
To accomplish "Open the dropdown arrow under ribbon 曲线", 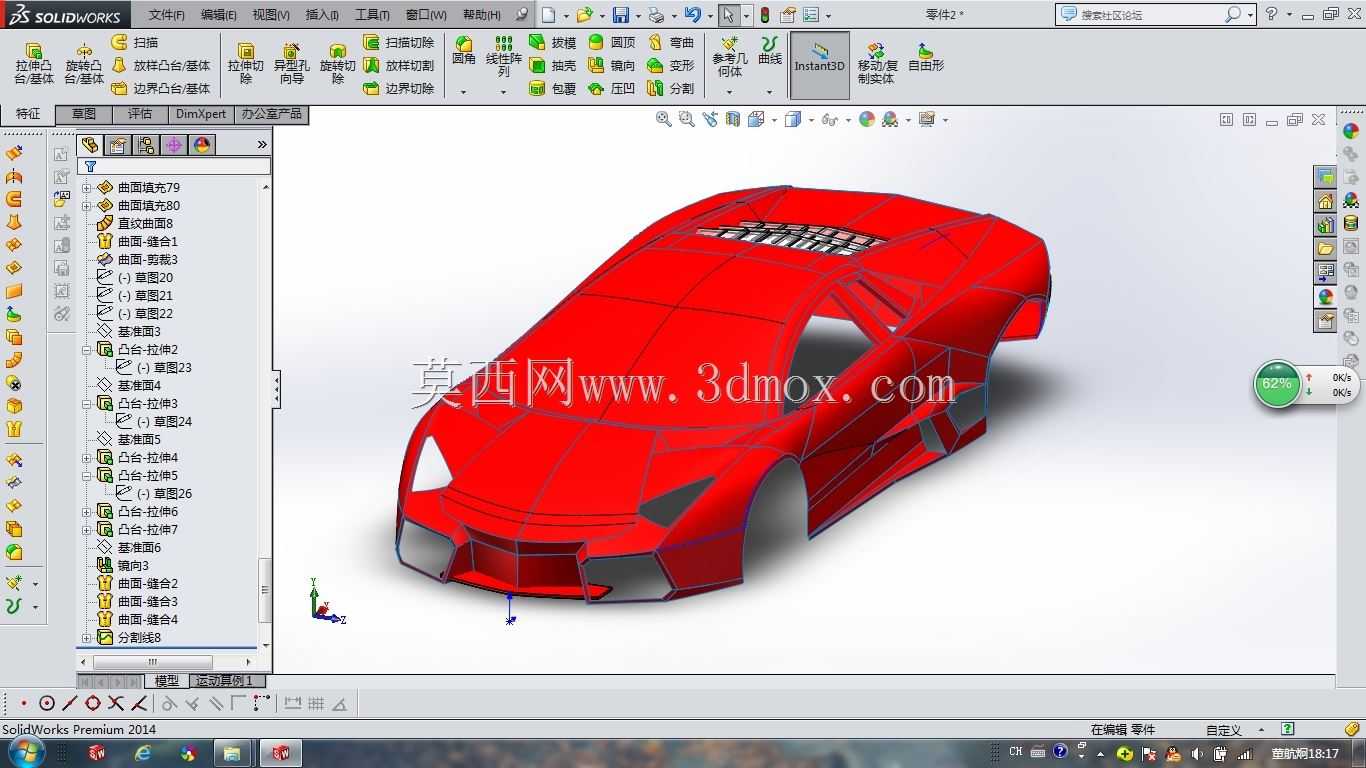I will [x=769, y=92].
